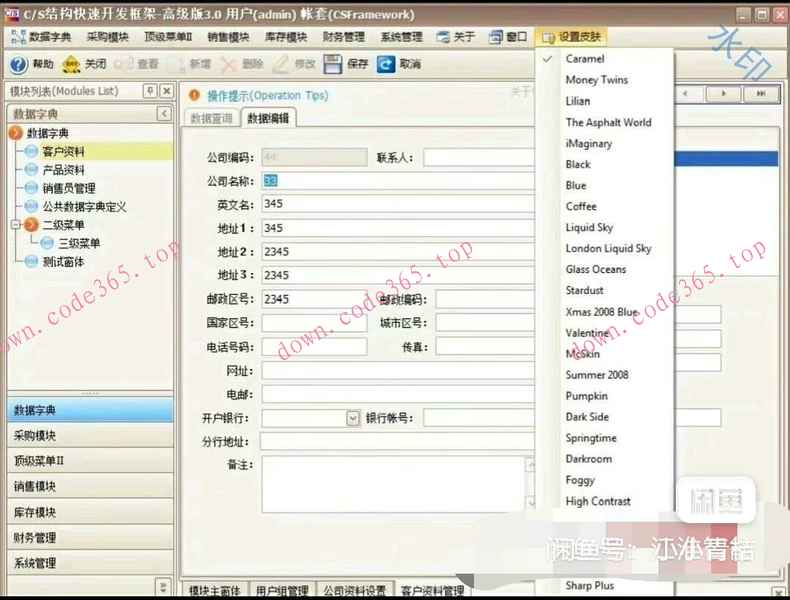Click the Close toolbar button with exit icon
The width and height of the screenshot is (790, 600).
tap(84, 64)
